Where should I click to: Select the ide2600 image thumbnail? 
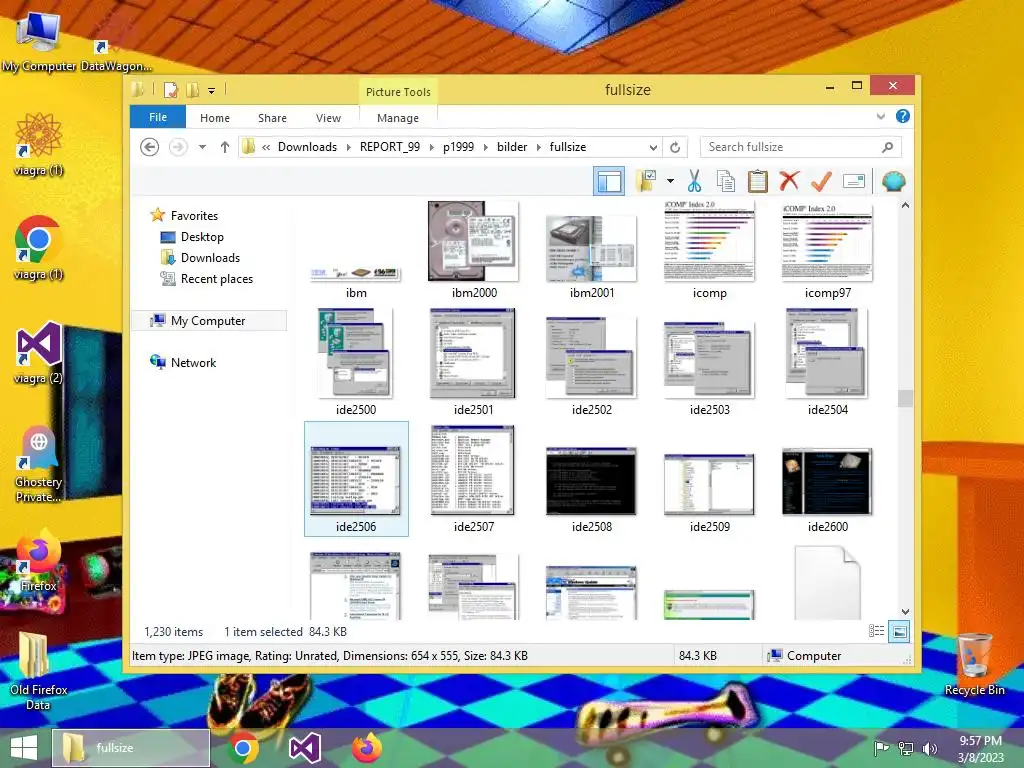point(827,481)
